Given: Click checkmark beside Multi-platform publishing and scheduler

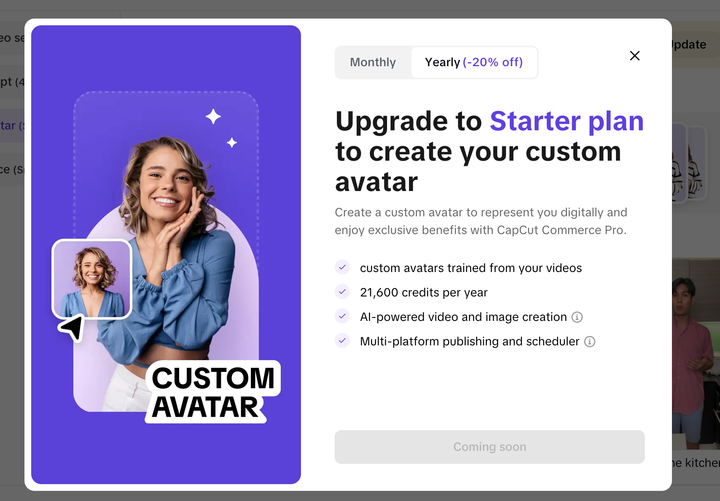Looking at the screenshot, I should pos(342,340).
